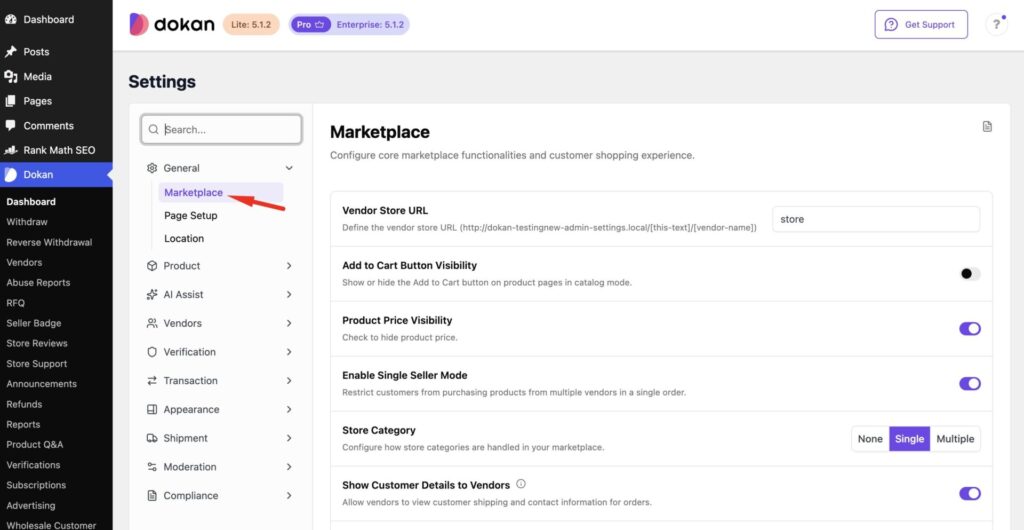Expand the Appearance section chevron
Image resolution: width=1024 pixels, height=530 pixels.
click(x=289, y=409)
